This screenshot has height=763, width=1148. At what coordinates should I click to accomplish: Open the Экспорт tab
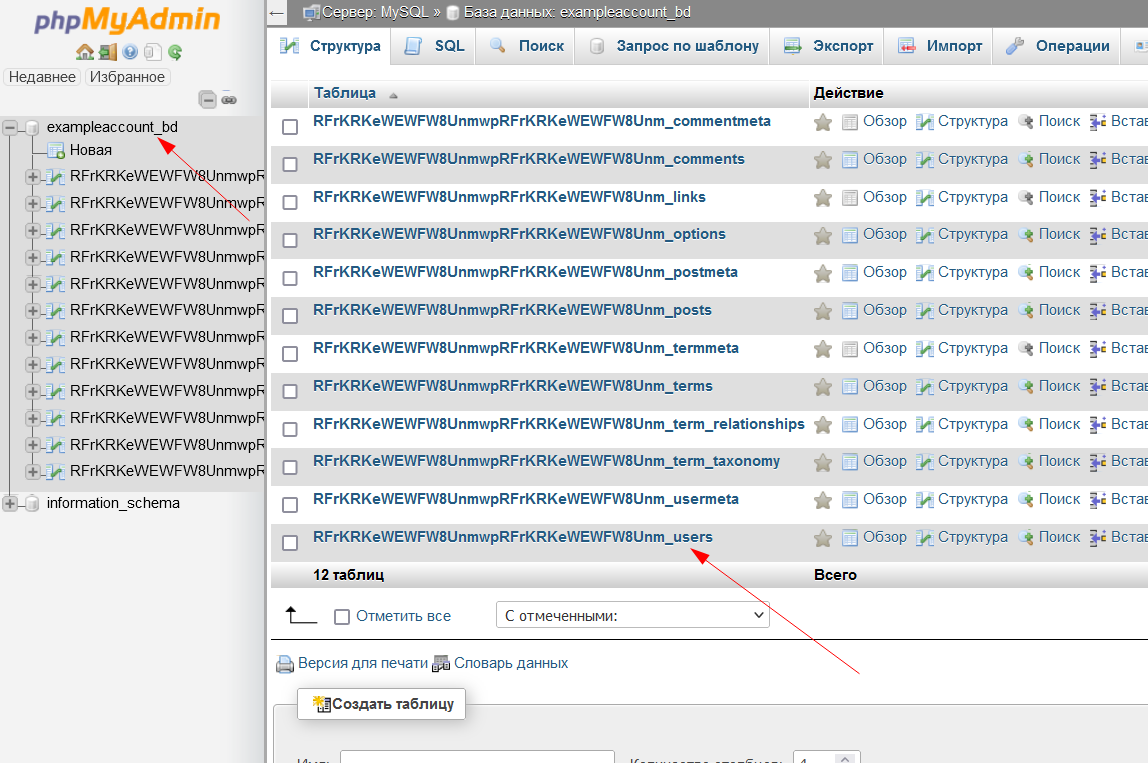pos(829,46)
